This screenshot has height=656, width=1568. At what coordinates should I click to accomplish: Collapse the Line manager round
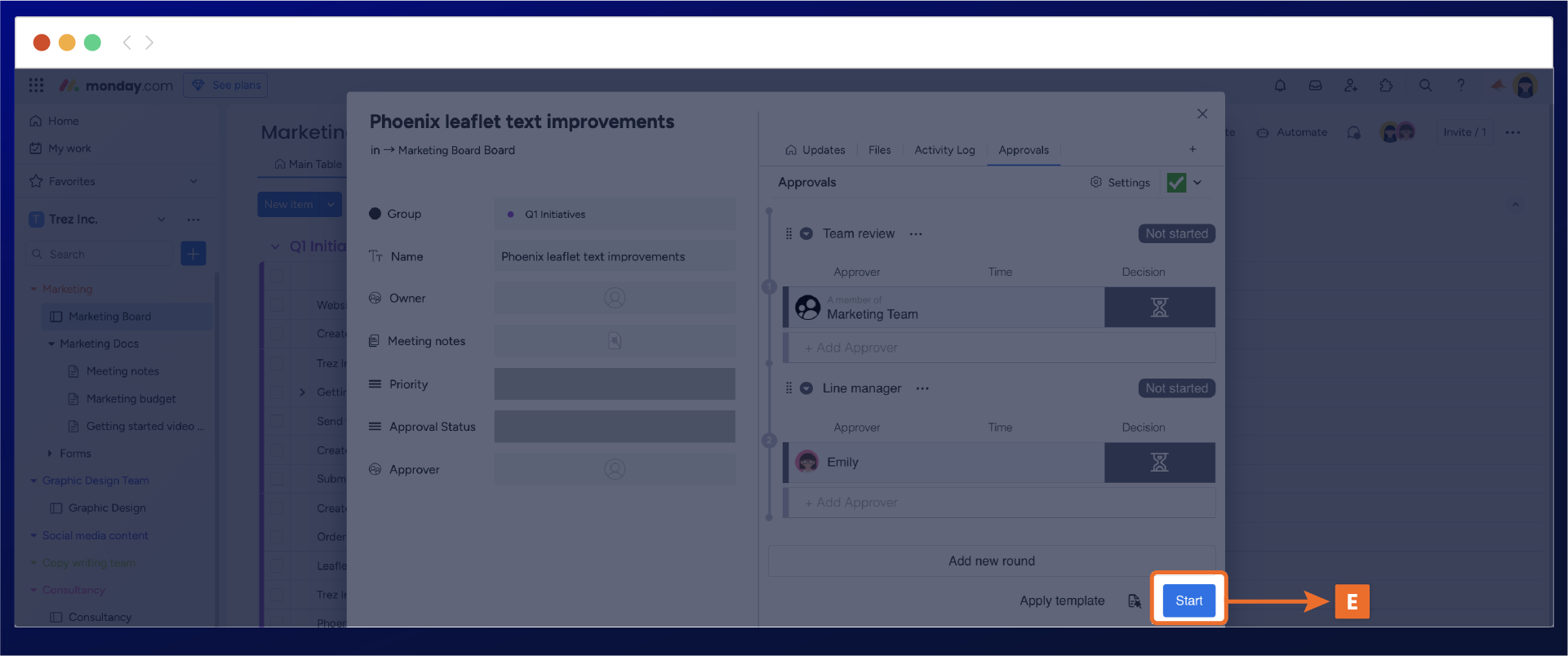click(806, 389)
